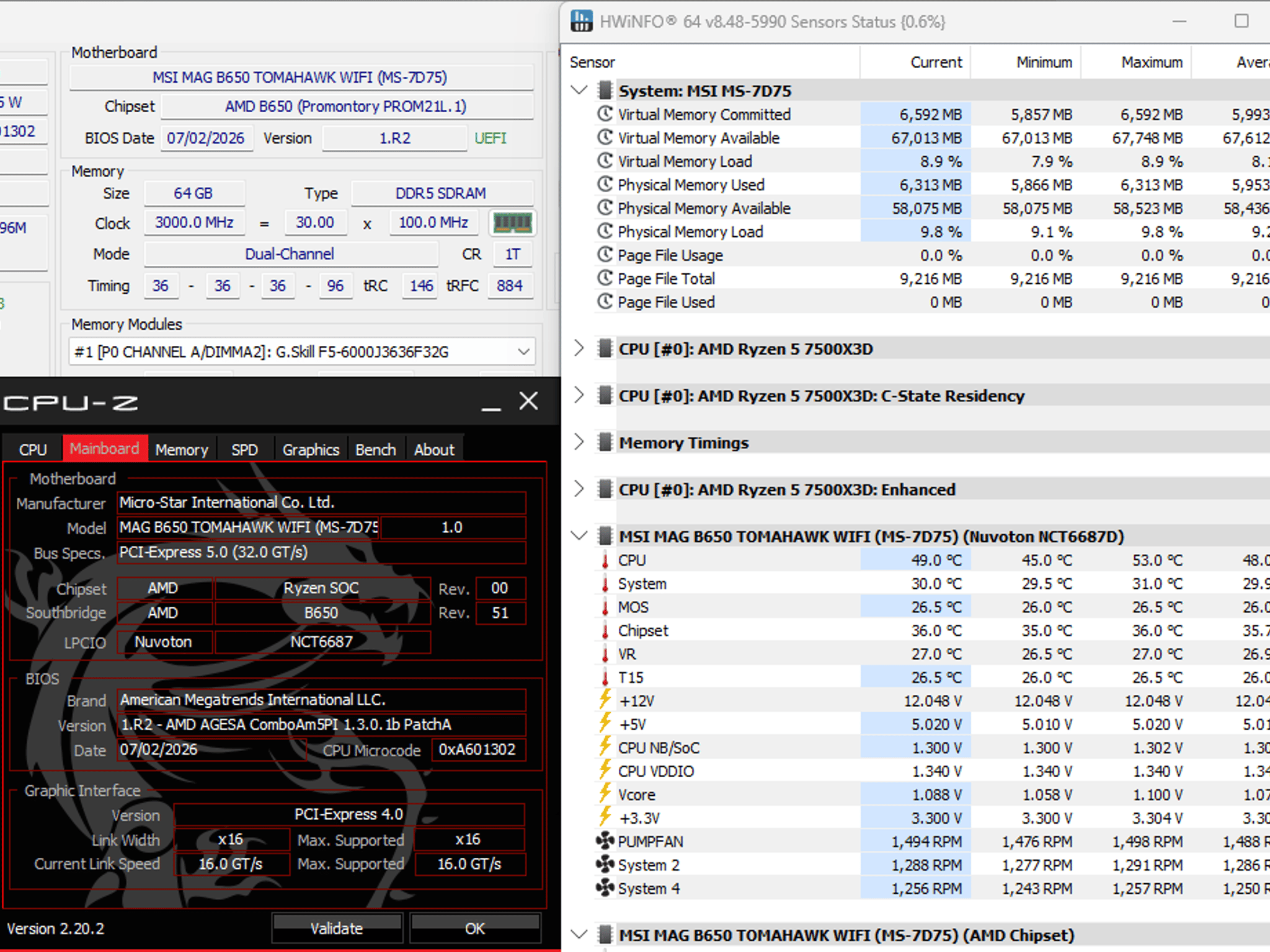Click the Maximum column header in HWiNFO

1136,62
